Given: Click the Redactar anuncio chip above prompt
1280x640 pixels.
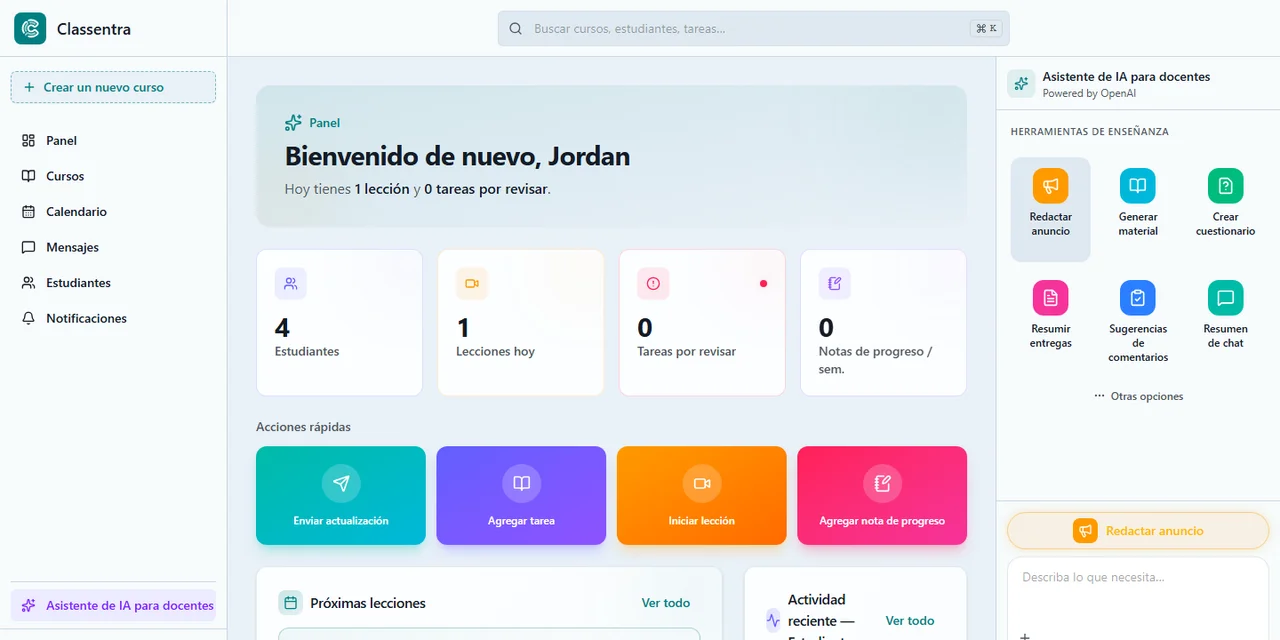Looking at the screenshot, I should click(1138, 531).
